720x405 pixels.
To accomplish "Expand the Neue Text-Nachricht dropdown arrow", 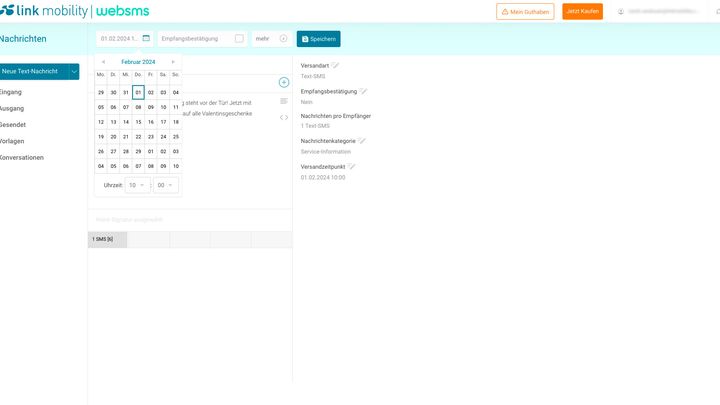I will (74, 72).
